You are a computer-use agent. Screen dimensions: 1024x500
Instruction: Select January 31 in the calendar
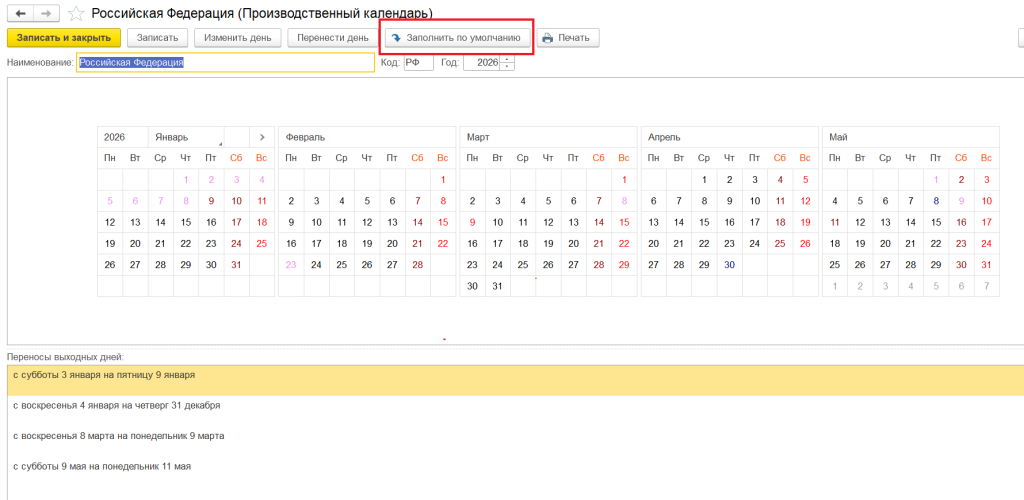[x=236, y=265]
